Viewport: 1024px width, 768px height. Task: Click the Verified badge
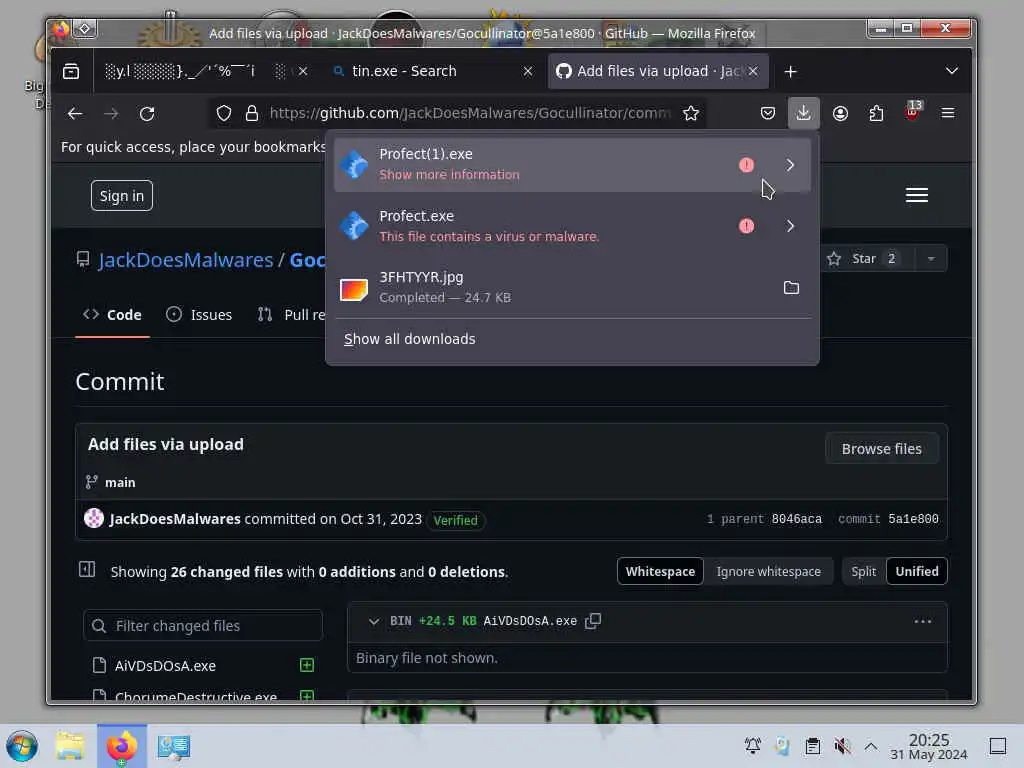455,520
